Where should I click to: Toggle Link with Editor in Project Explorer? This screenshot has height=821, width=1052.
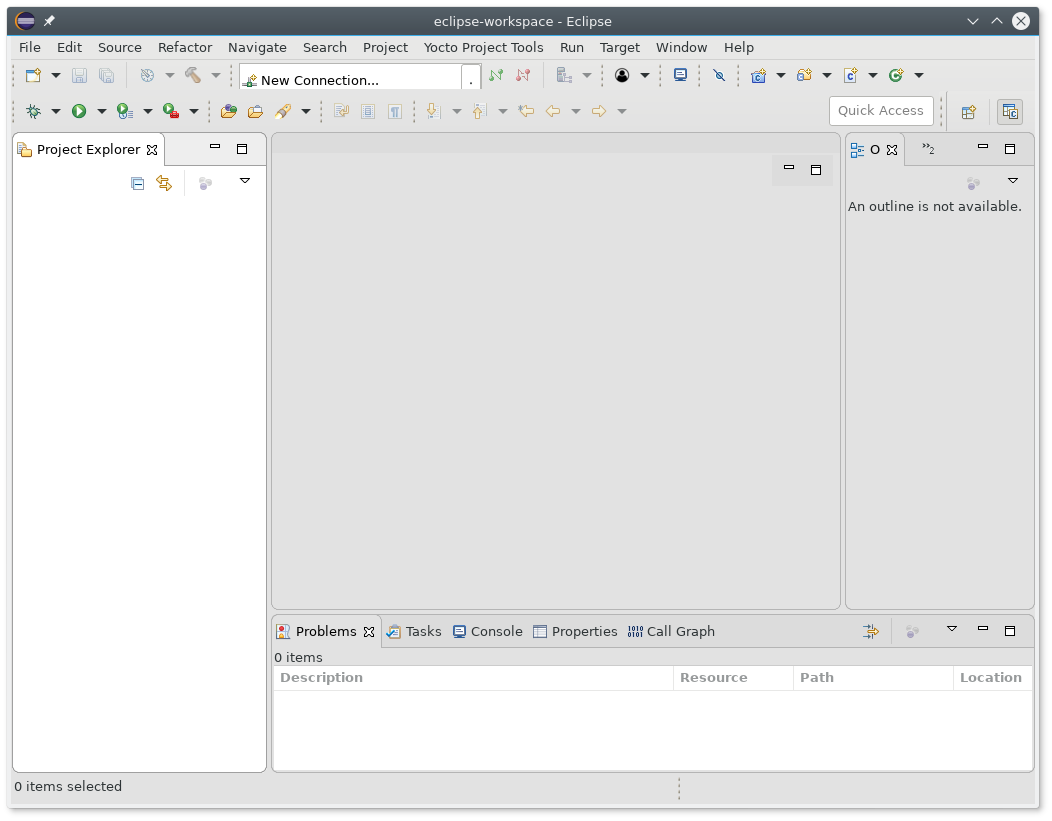pyautogui.click(x=164, y=183)
